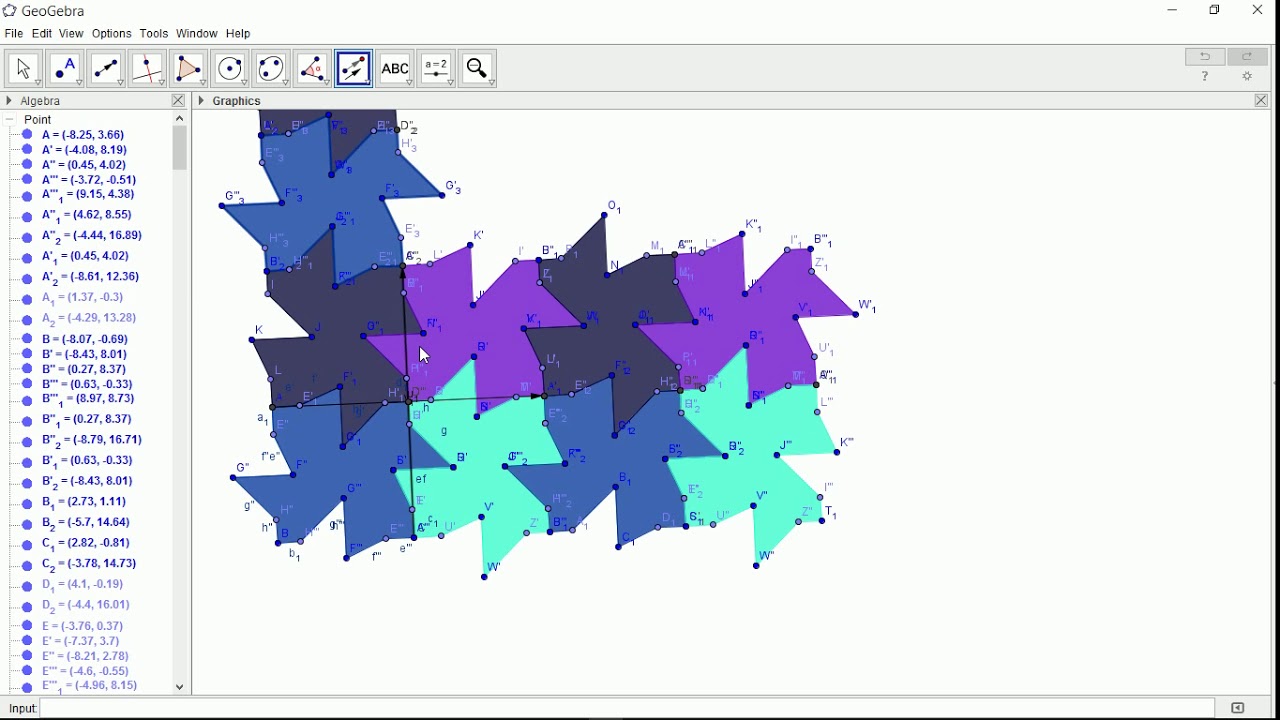Toggle visibility of point A' = (-4.08, 8.19)
Viewport: 1280px width, 720px height.
28,150
